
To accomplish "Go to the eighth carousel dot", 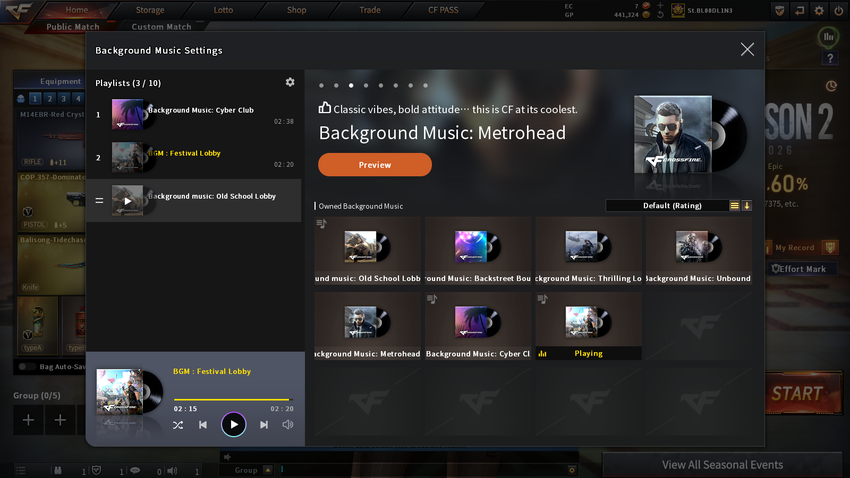I will pyautogui.click(x=426, y=86).
